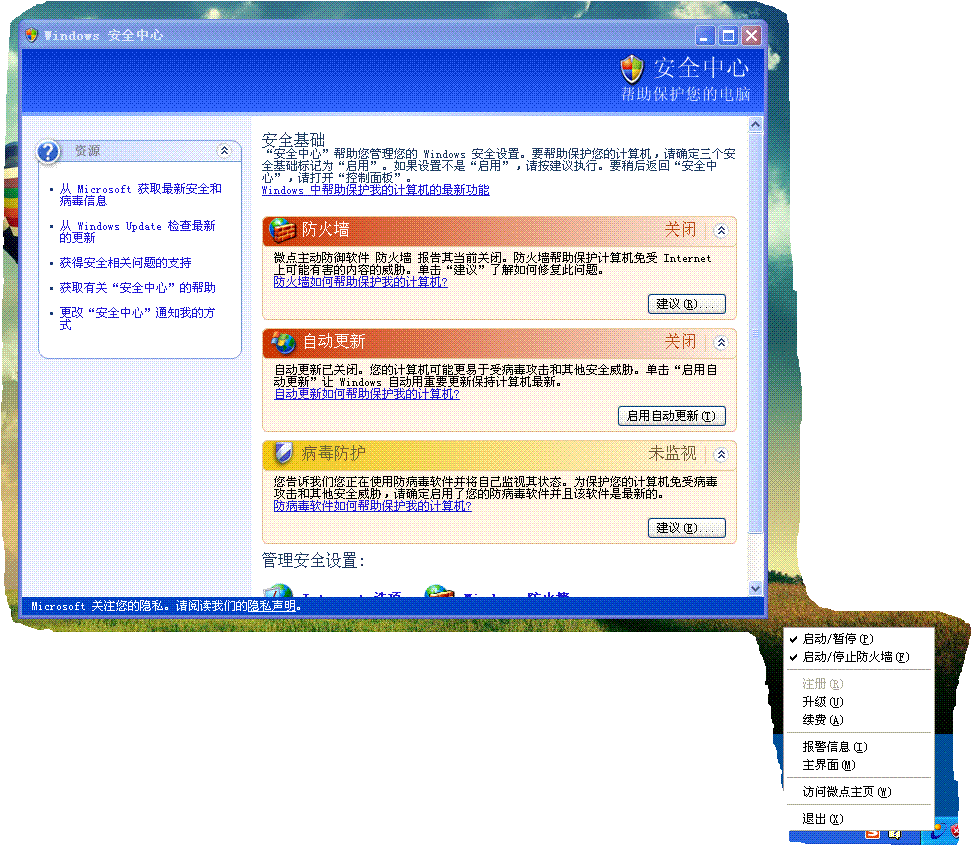Open 获取有关"安全中心"的帮助 link
Viewport: 973px width, 846px height.
tap(137, 287)
